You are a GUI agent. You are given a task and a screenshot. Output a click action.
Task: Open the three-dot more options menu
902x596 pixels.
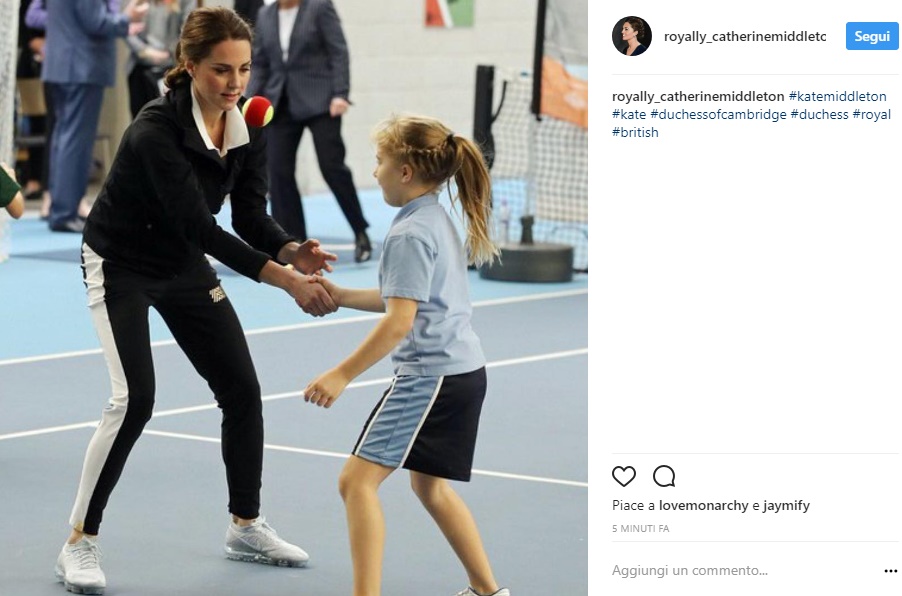coord(890,571)
